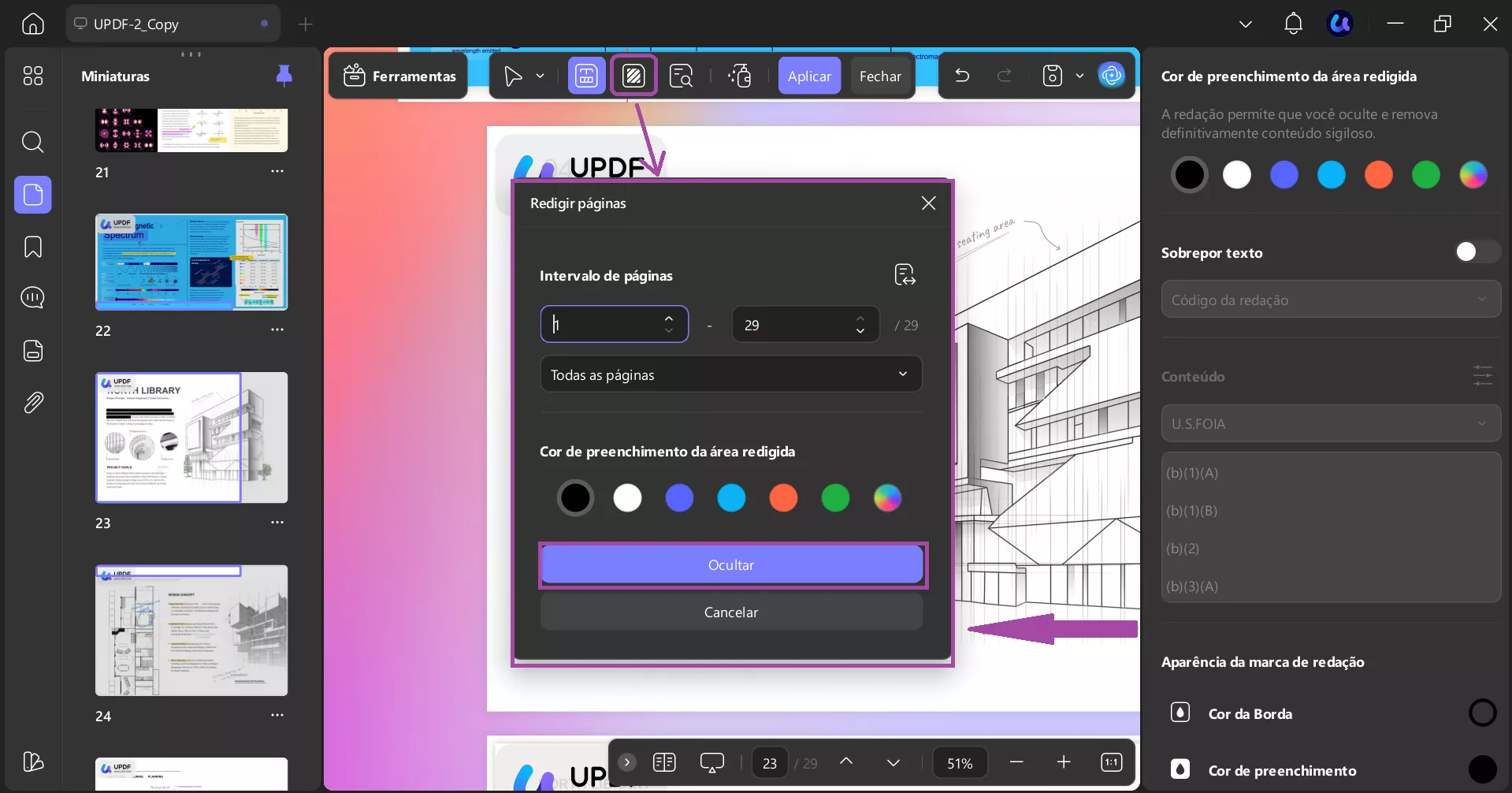Click the Fechar button

pyautogui.click(x=881, y=76)
